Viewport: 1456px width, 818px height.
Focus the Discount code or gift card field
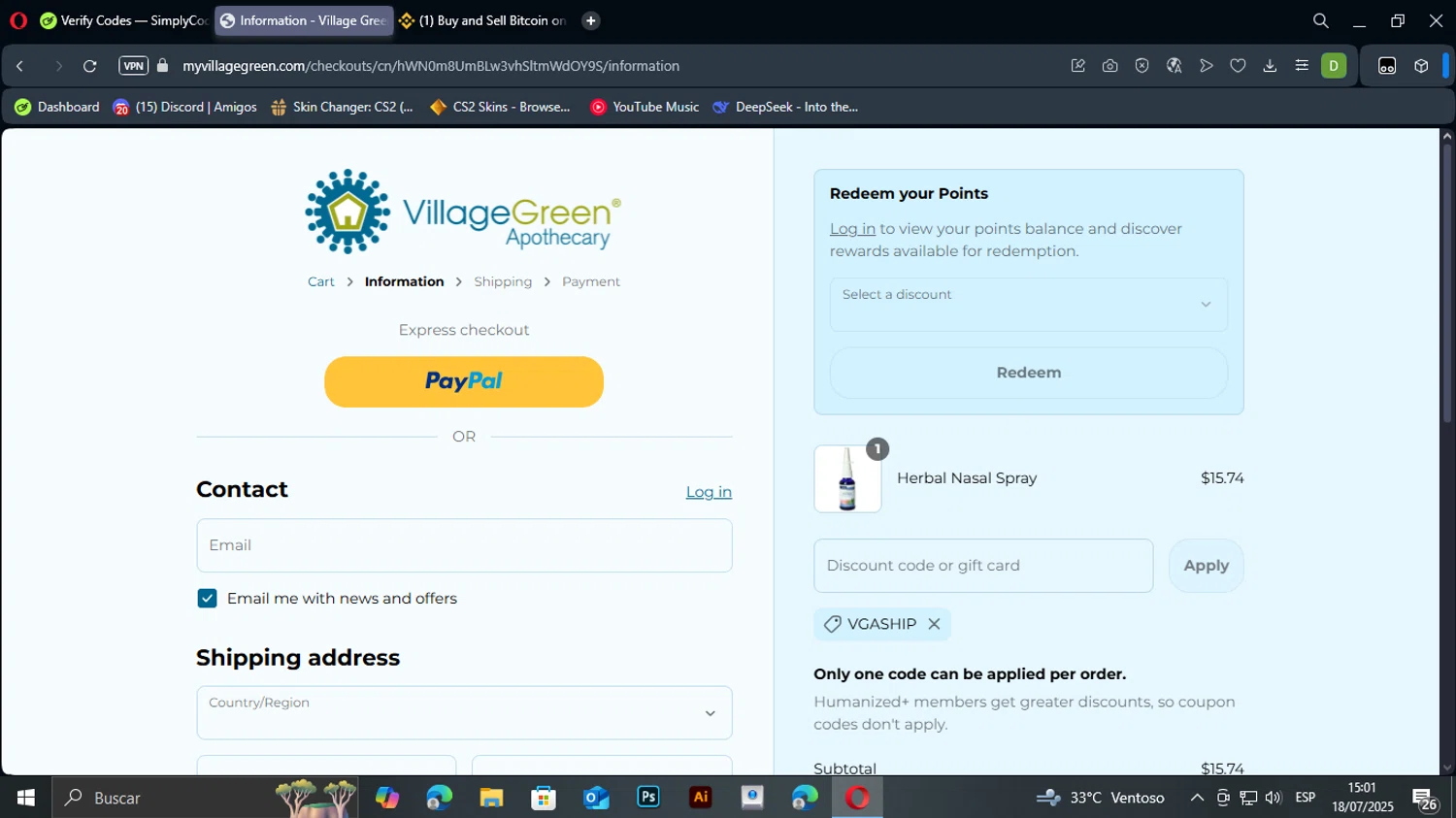point(983,566)
